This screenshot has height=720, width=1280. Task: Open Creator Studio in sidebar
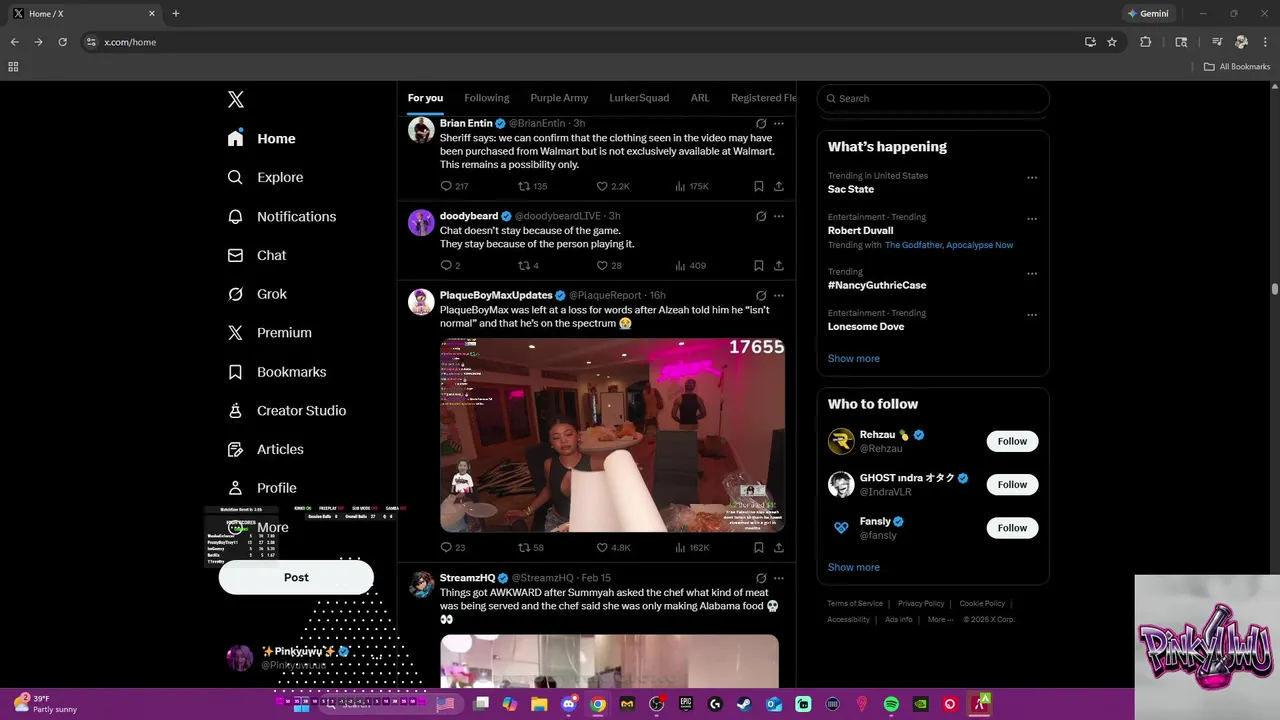pos(287,411)
